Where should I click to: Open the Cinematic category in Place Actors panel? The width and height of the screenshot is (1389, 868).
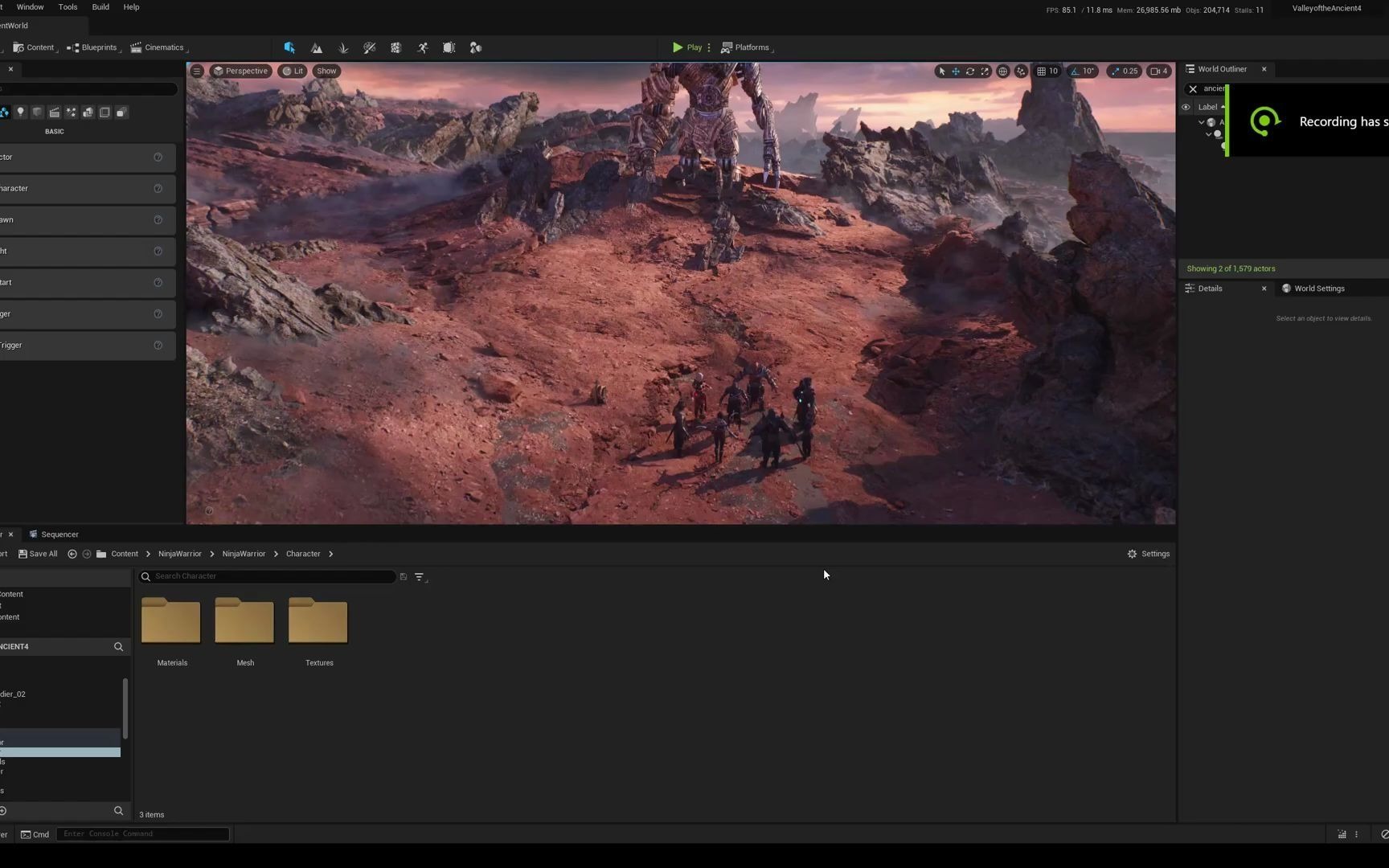point(54,112)
